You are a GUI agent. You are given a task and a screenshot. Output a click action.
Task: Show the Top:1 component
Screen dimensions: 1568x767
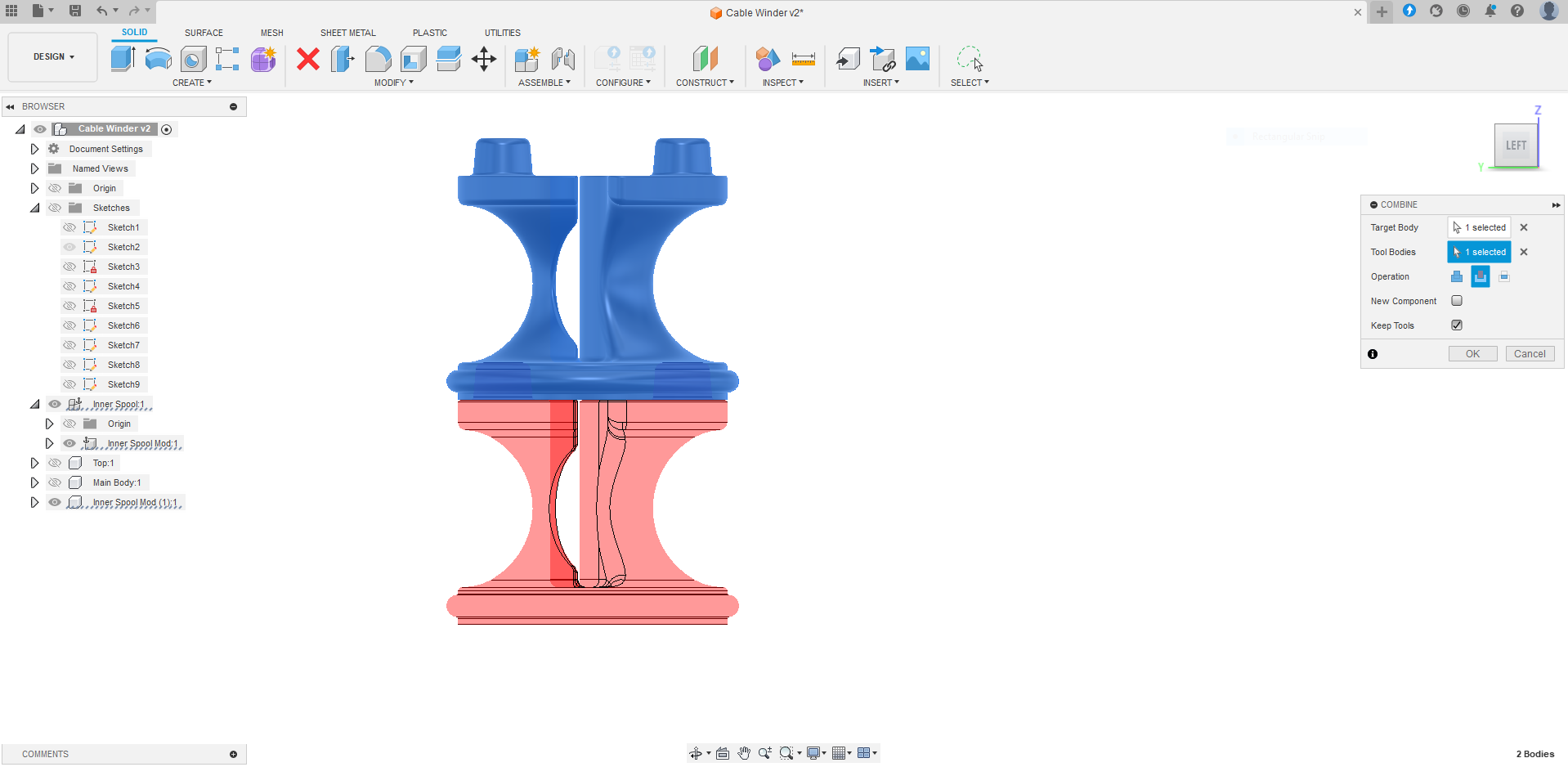click(x=55, y=463)
